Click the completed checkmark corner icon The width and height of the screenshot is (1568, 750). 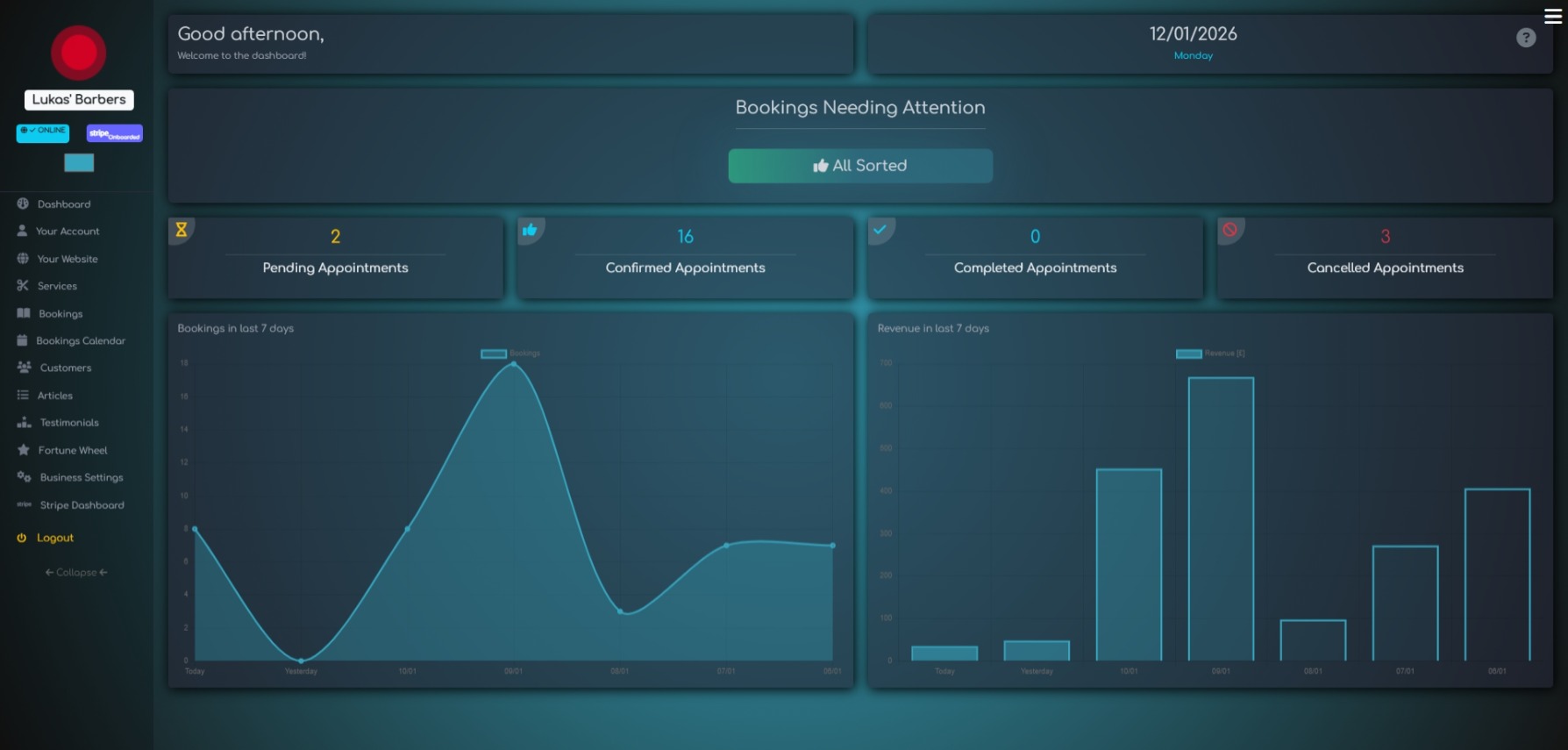880,230
